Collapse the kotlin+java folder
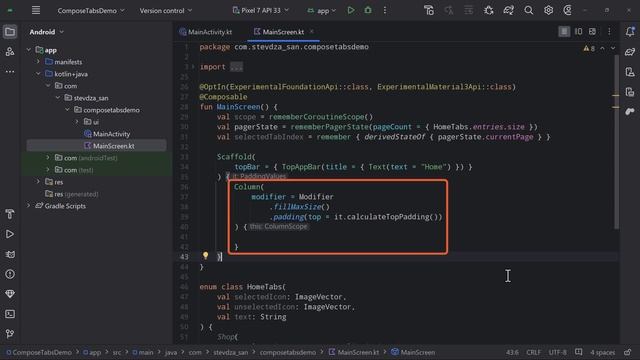The width and height of the screenshot is (640, 360). [38, 74]
